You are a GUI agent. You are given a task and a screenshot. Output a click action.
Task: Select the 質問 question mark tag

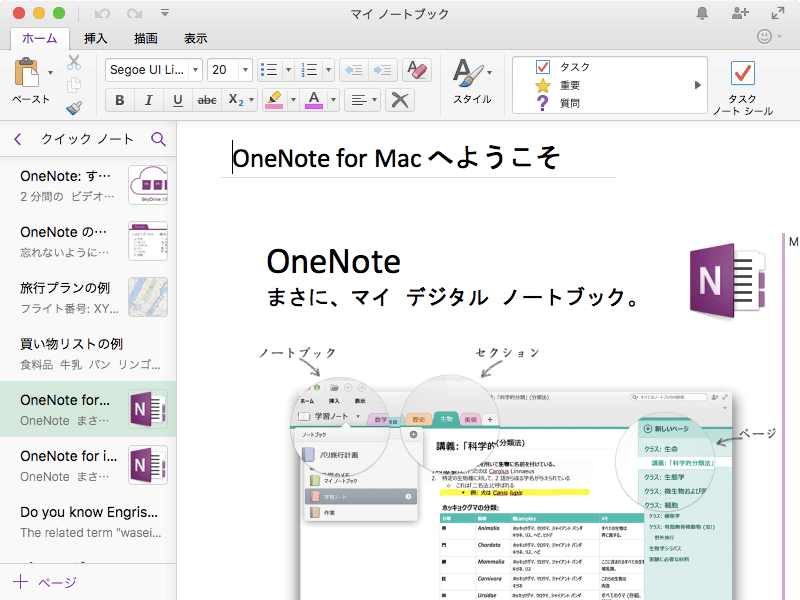click(x=558, y=103)
